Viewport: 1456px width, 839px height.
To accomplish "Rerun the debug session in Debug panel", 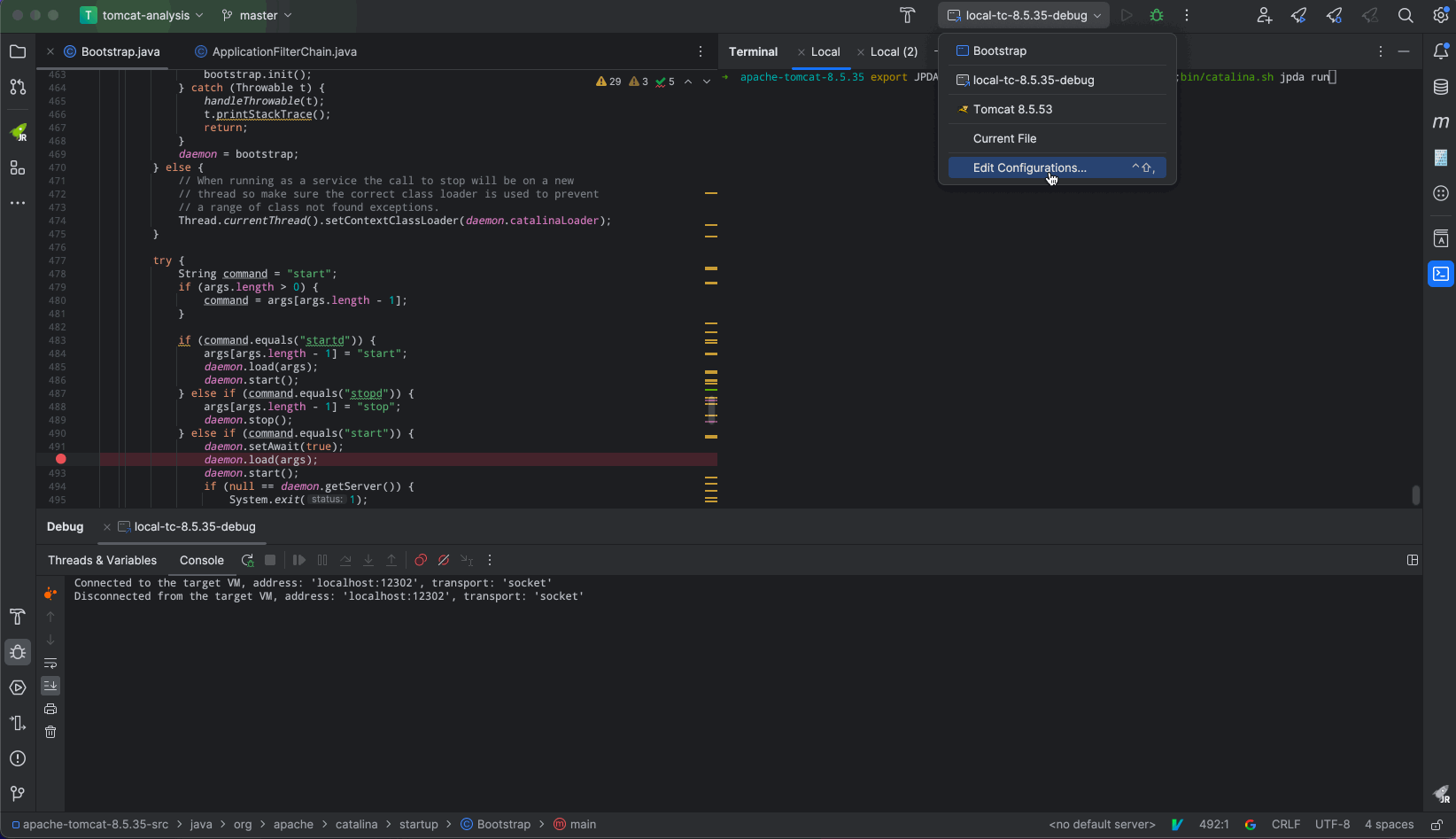I will click(248, 560).
